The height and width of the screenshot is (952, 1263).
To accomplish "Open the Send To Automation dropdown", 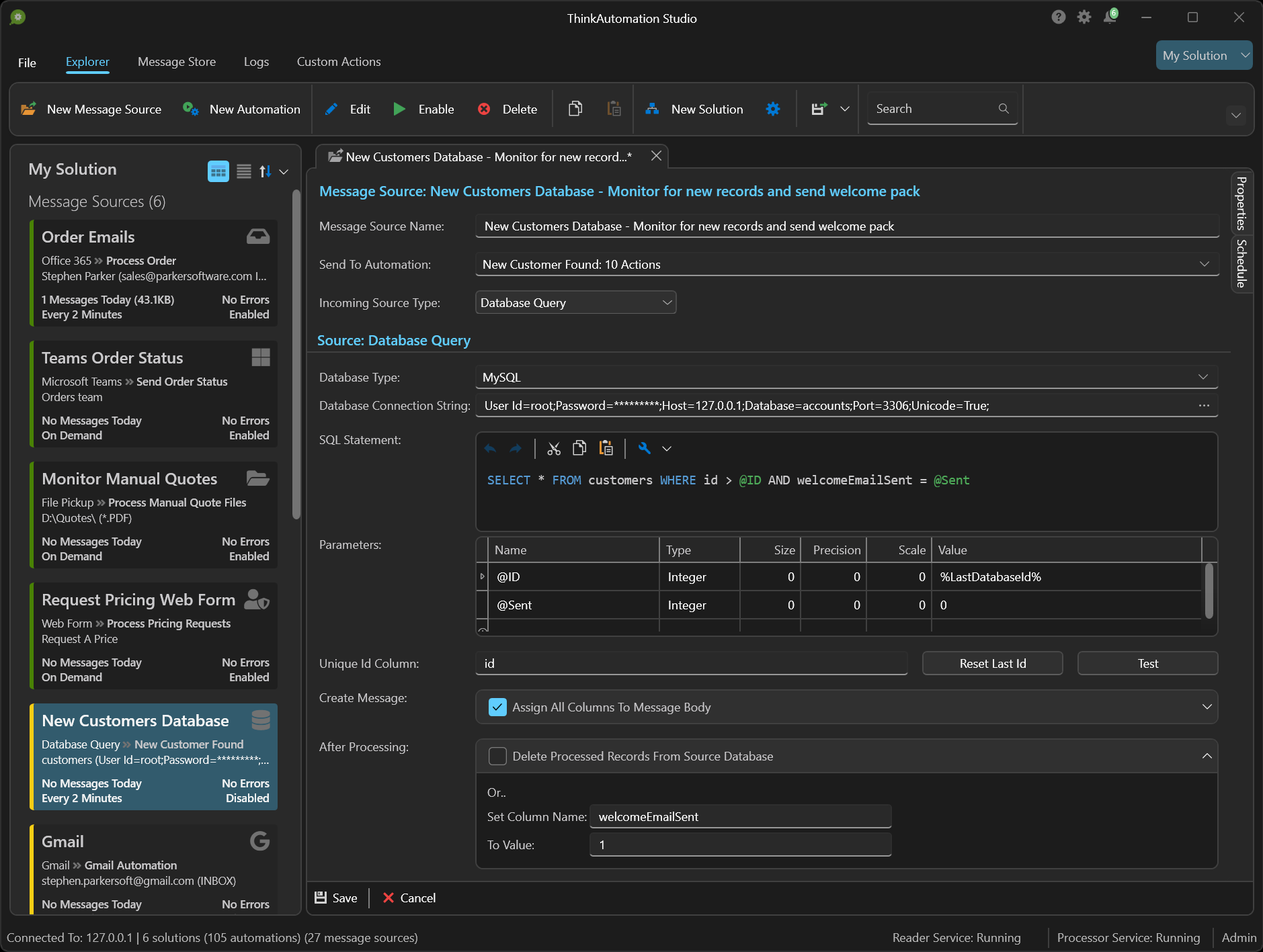I will pyautogui.click(x=1205, y=264).
